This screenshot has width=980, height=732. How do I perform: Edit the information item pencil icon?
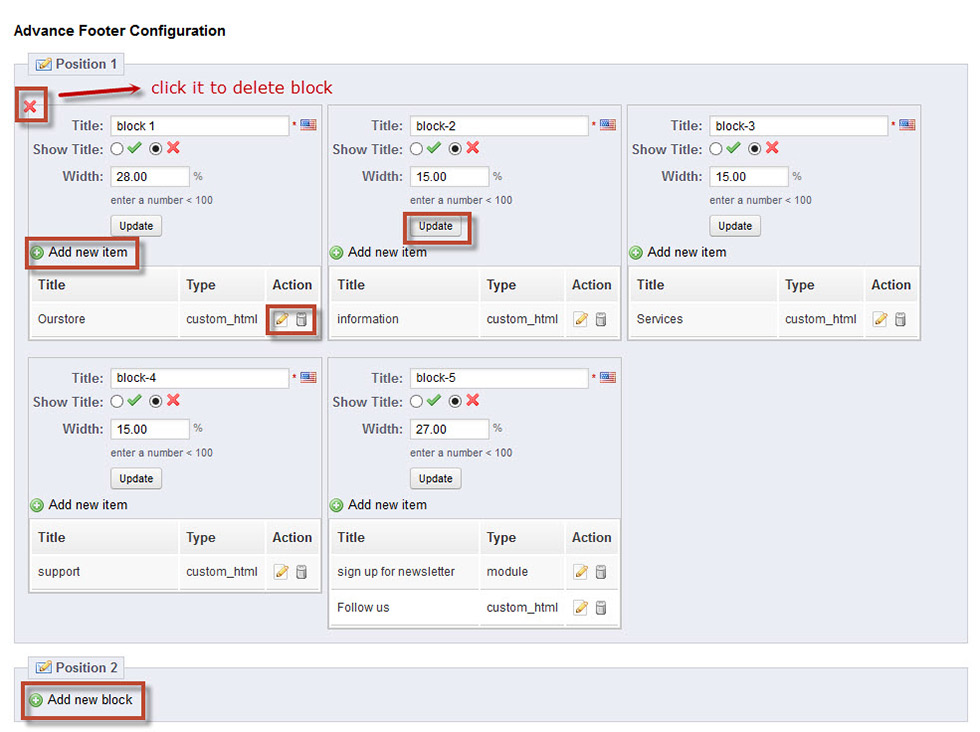pos(581,319)
